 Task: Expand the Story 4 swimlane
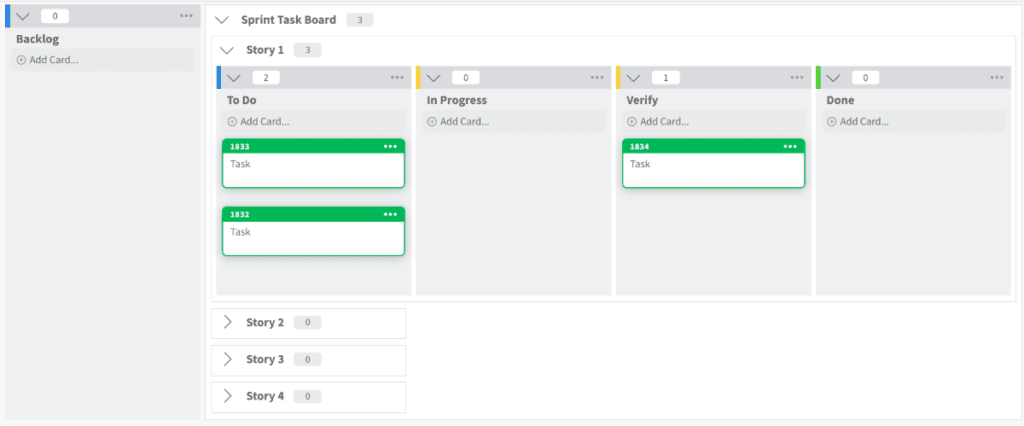click(227, 396)
